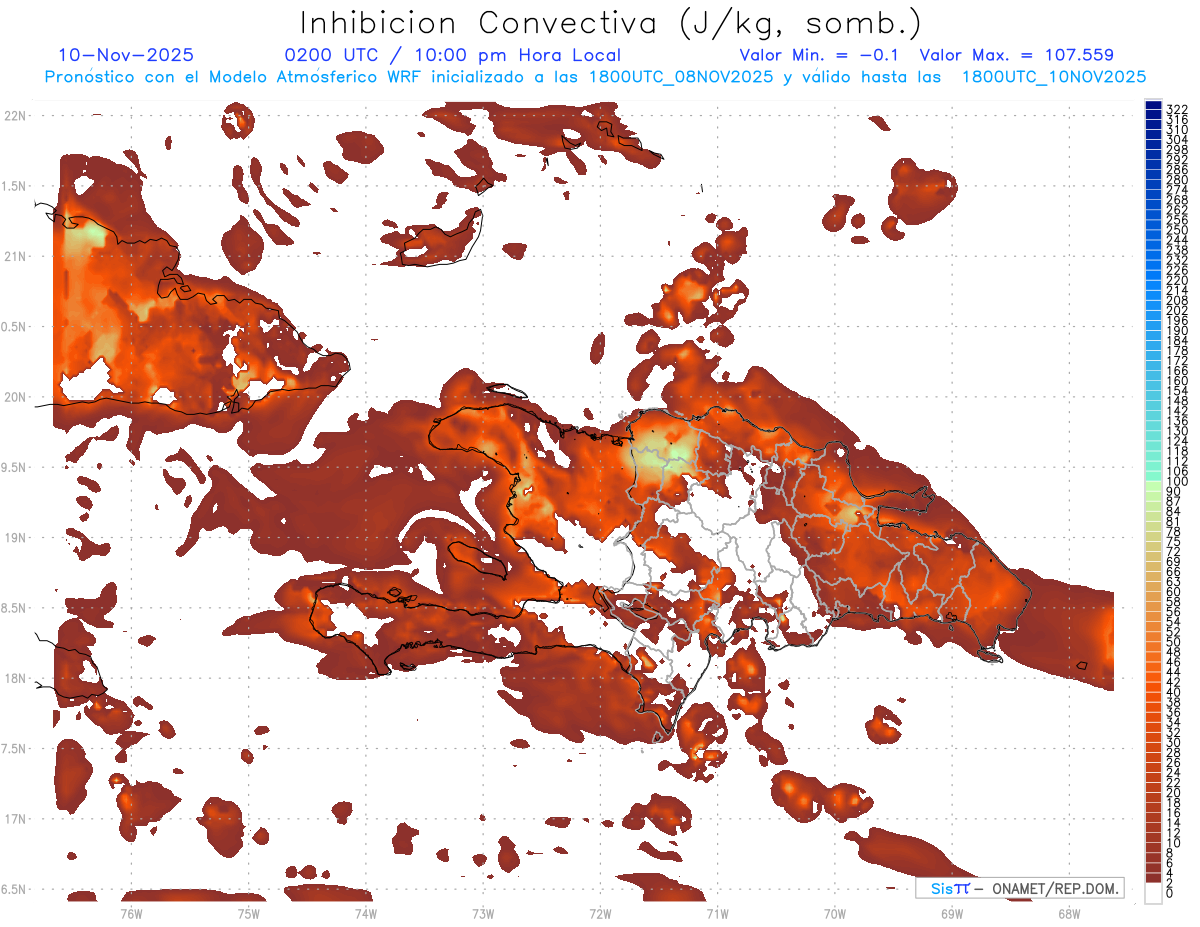Click the "70W" longitude label
The width and height of the screenshot is (1200, 927).
click(x=834, y=913)
